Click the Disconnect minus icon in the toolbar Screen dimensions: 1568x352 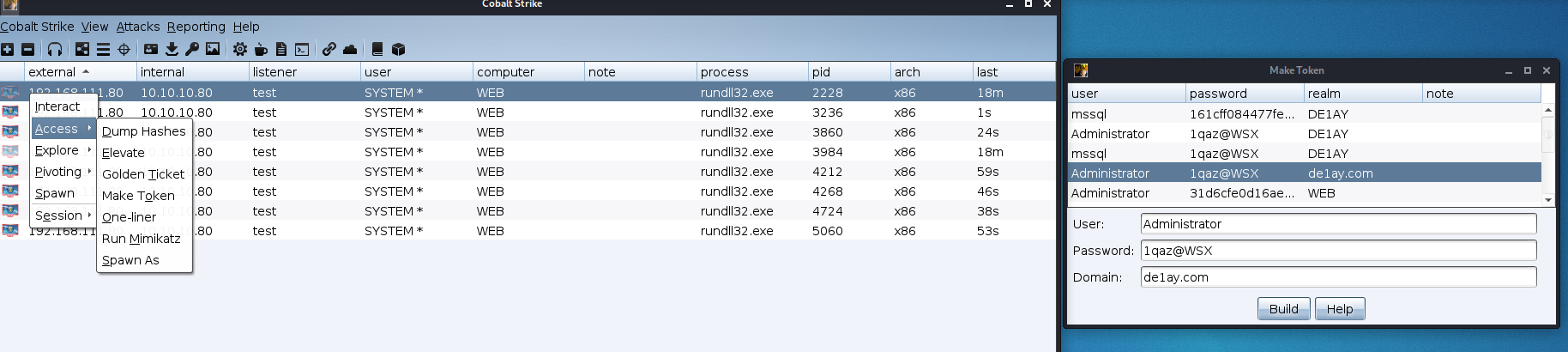point(27,50)
